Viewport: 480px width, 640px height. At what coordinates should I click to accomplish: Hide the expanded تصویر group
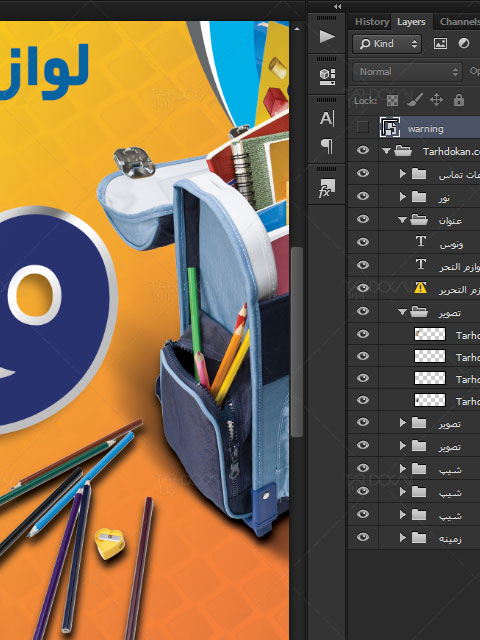coord(362,311)
